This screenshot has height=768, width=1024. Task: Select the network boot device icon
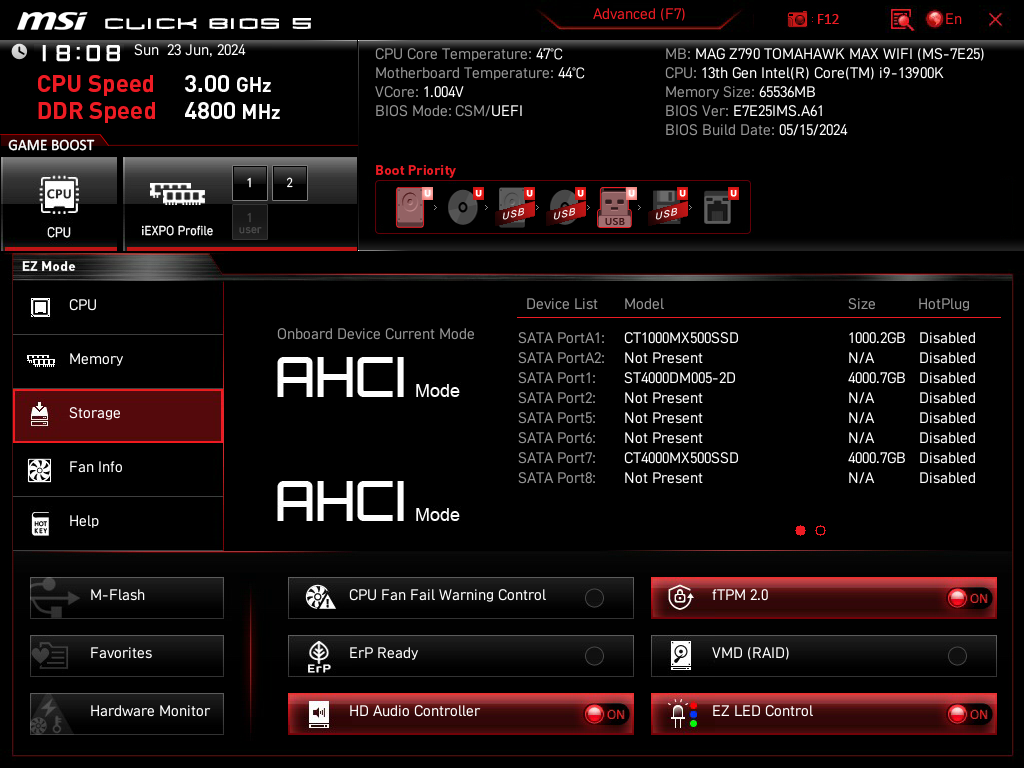pyautogui.click(x=716, y=207)
